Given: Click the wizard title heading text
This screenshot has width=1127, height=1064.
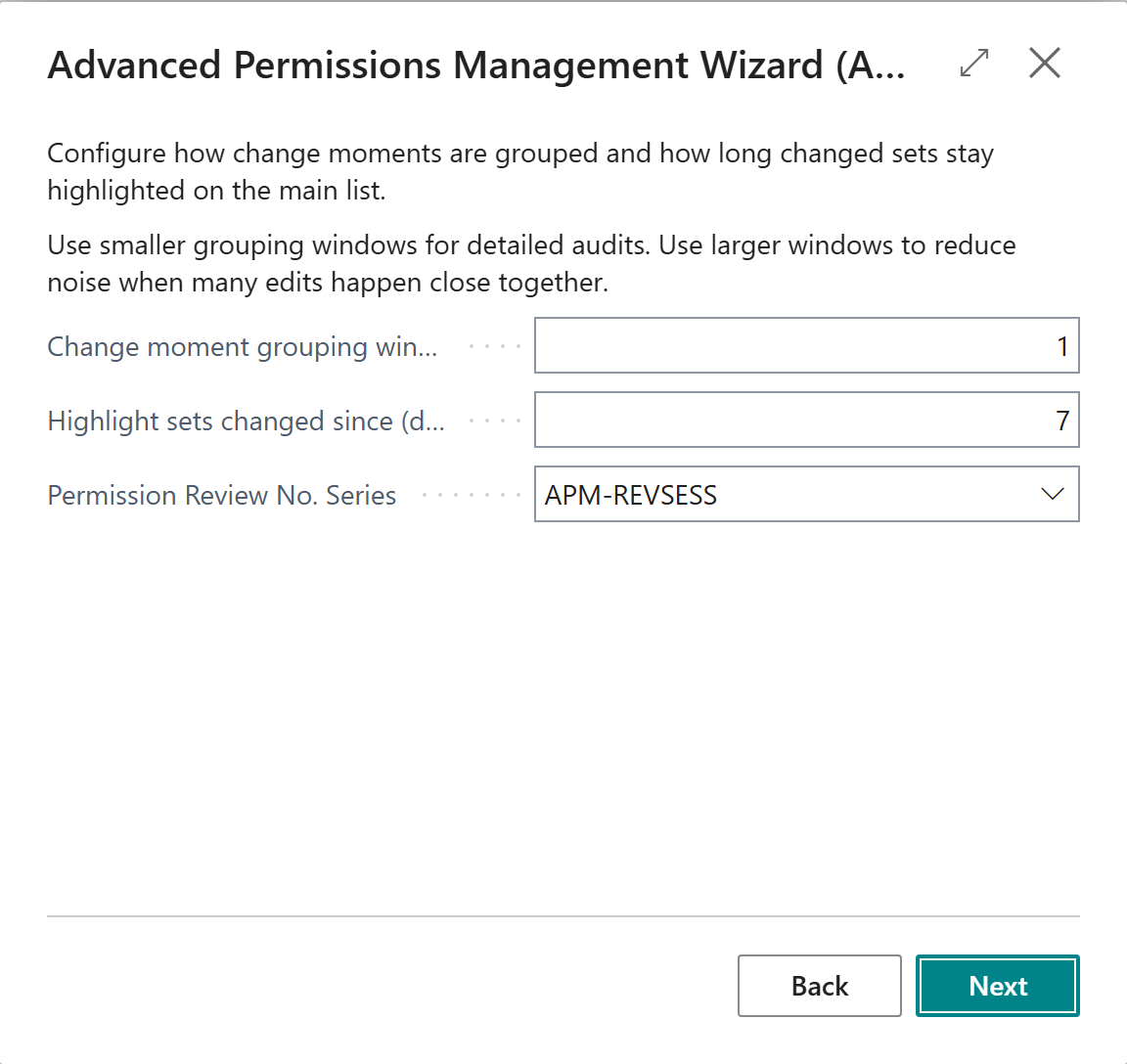Looking at the screenshot, I should 476,65.
